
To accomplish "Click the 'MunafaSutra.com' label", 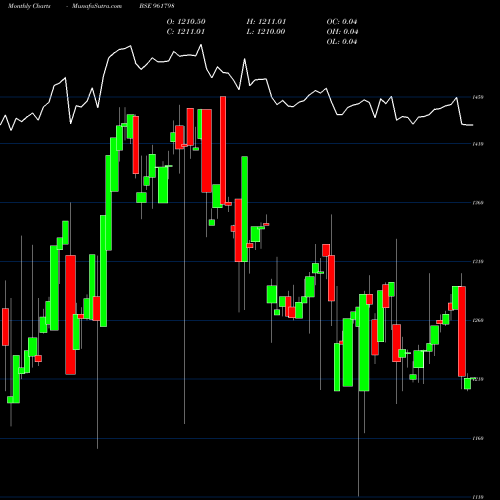I will coord(97,6).
